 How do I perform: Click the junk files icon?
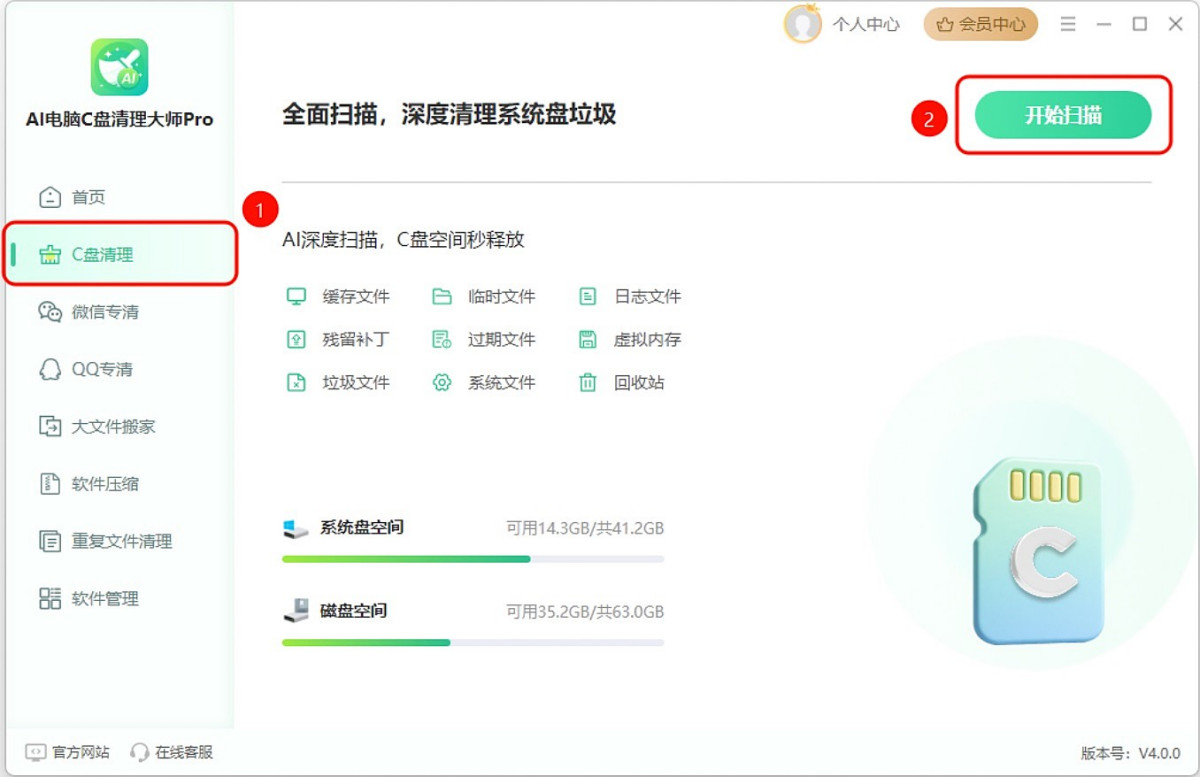(296, 382)
